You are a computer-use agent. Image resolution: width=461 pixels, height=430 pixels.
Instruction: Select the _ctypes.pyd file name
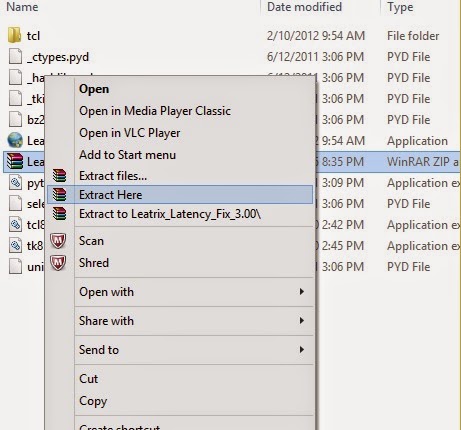58,57
